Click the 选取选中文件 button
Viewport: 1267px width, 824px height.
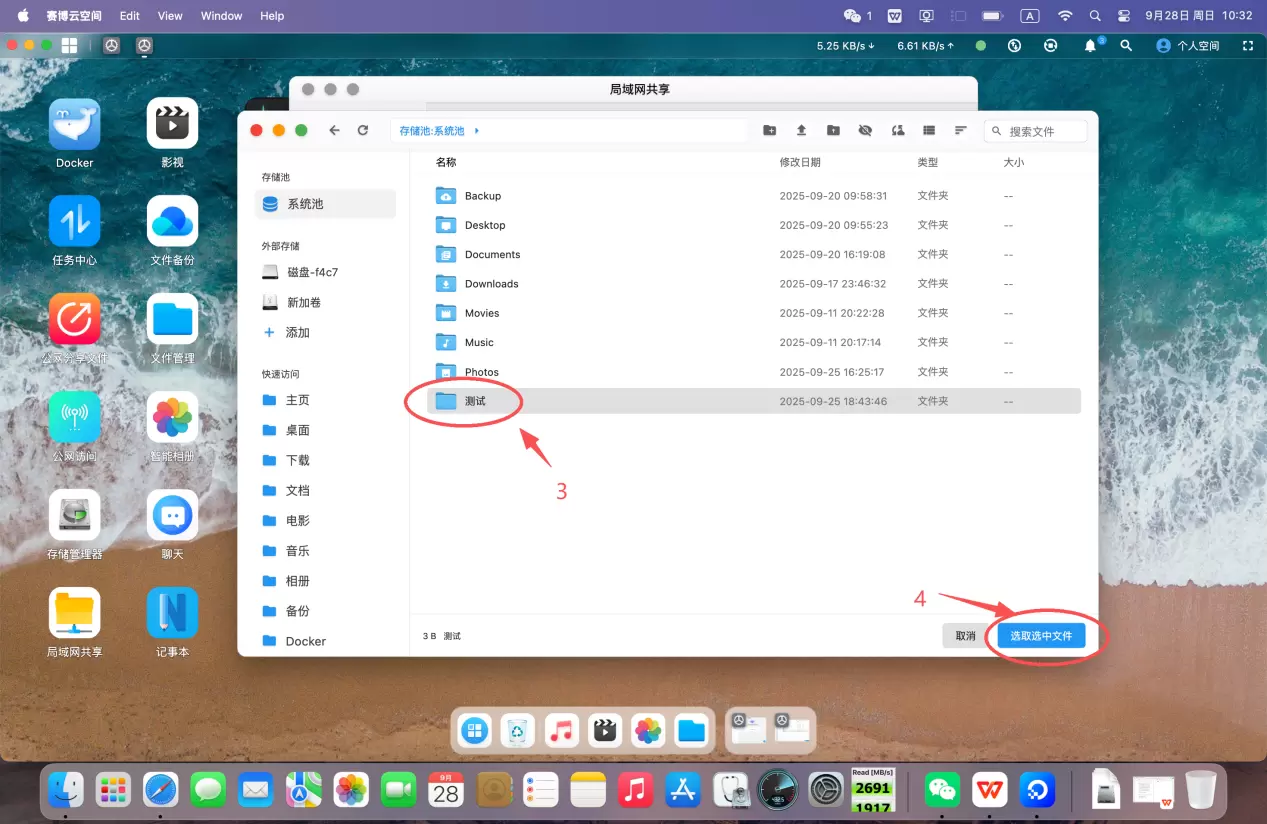click(1041, 636)
